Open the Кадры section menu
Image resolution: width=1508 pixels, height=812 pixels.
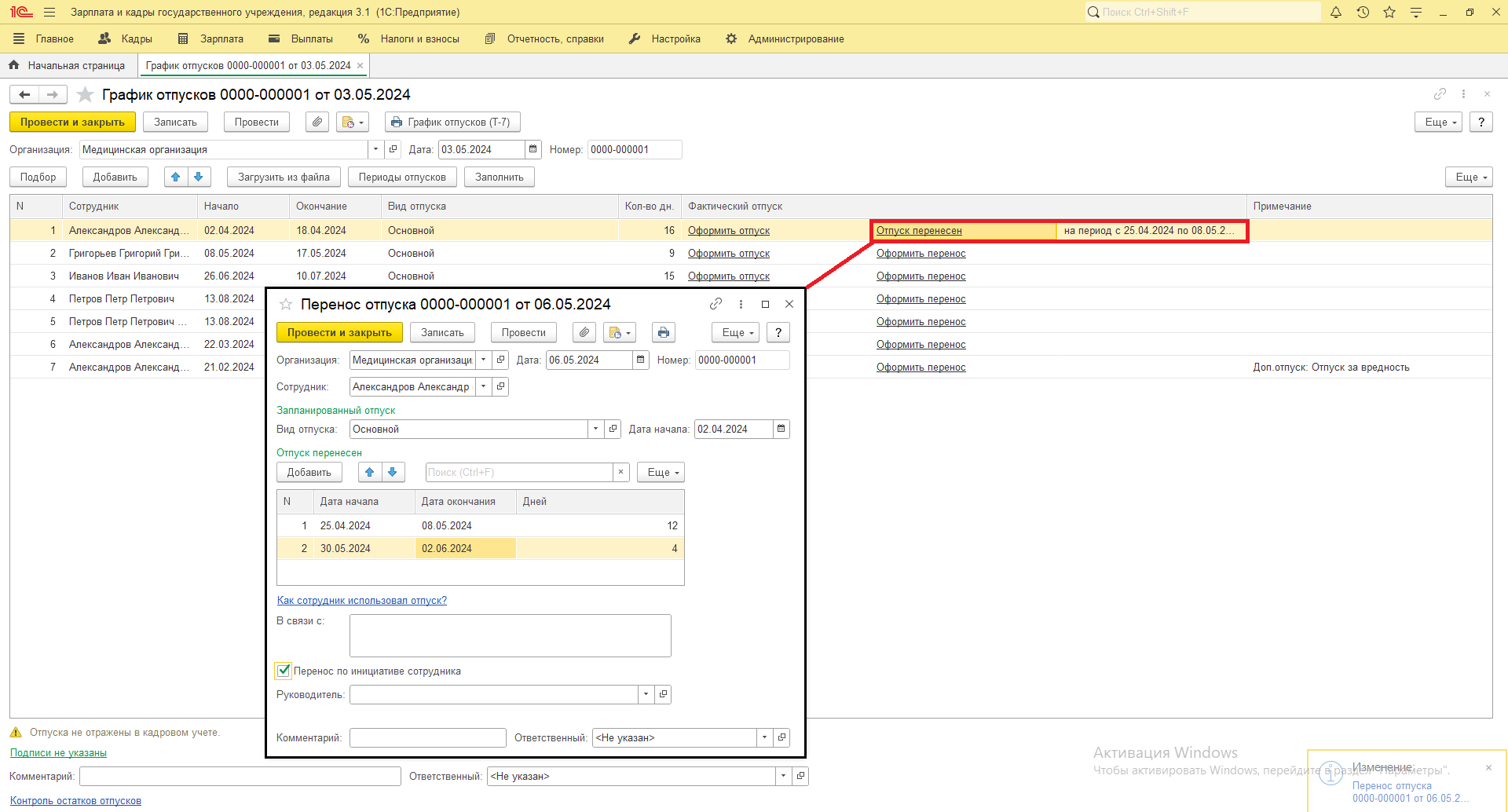[126, 39]
